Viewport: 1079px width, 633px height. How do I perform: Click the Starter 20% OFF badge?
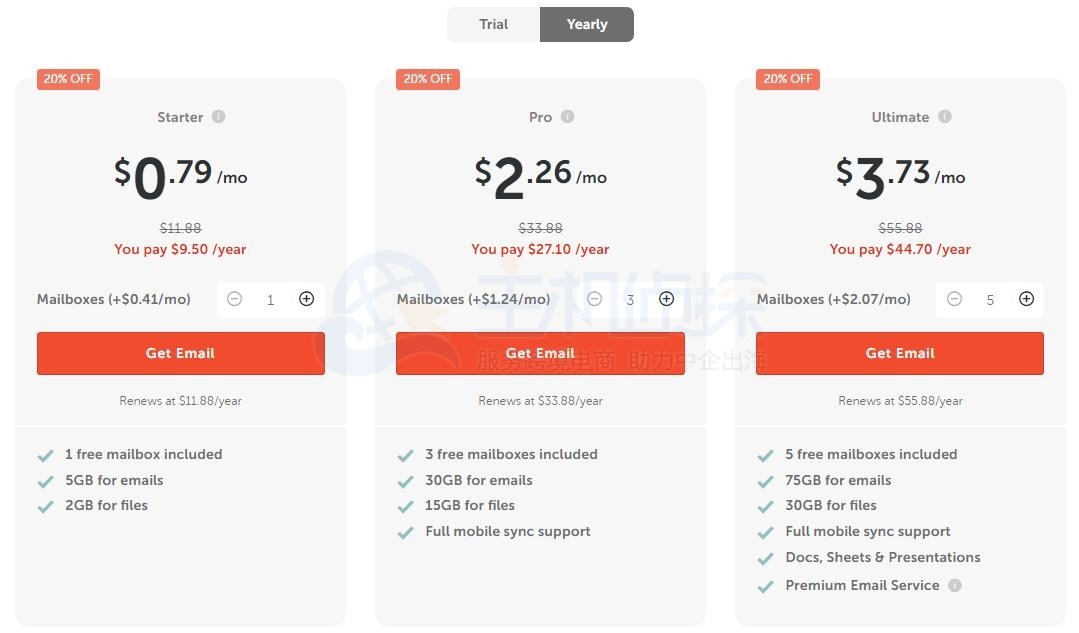tap(68, 79)
